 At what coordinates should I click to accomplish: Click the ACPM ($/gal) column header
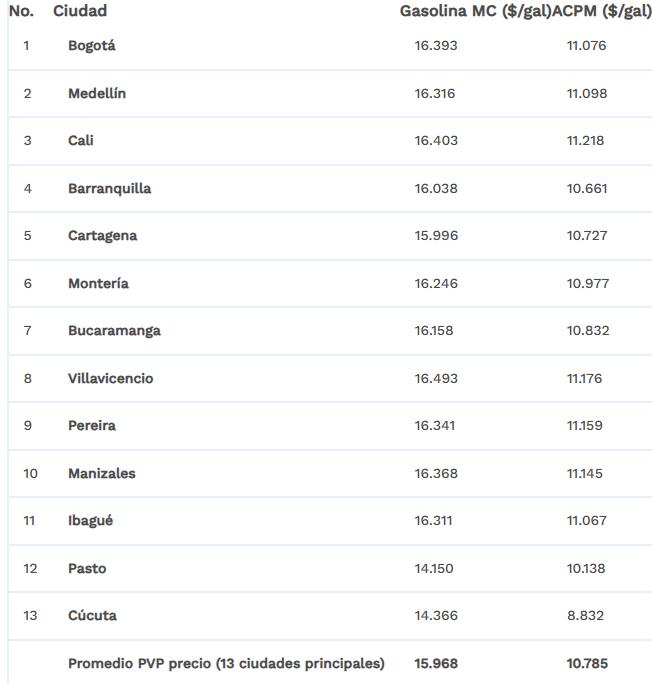pyautogui.click(x=602, y=11)
